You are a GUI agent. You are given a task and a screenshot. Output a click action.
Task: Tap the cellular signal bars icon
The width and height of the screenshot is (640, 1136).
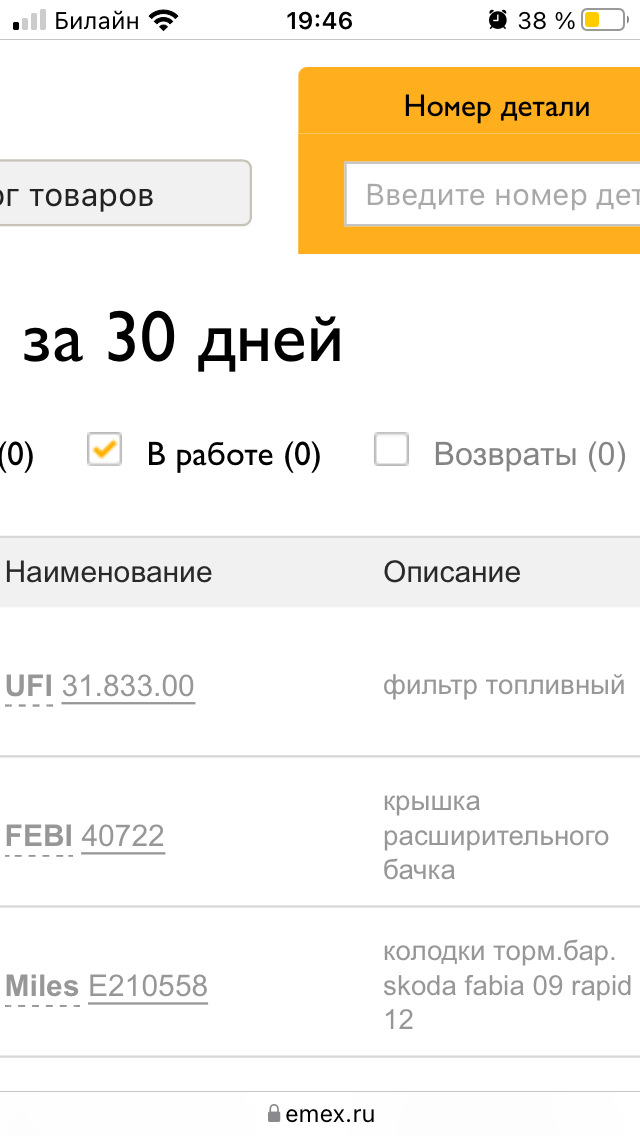click(x=30, y=20)
